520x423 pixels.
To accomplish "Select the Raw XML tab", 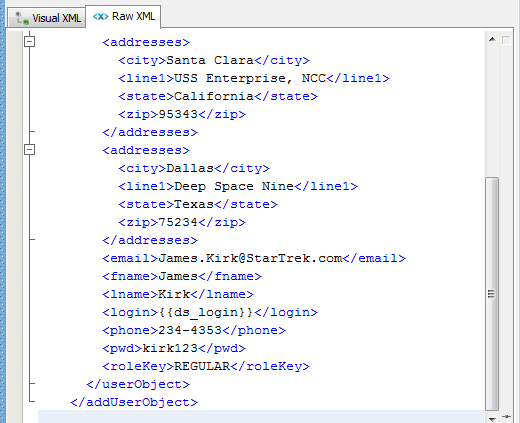I will 123,16.
